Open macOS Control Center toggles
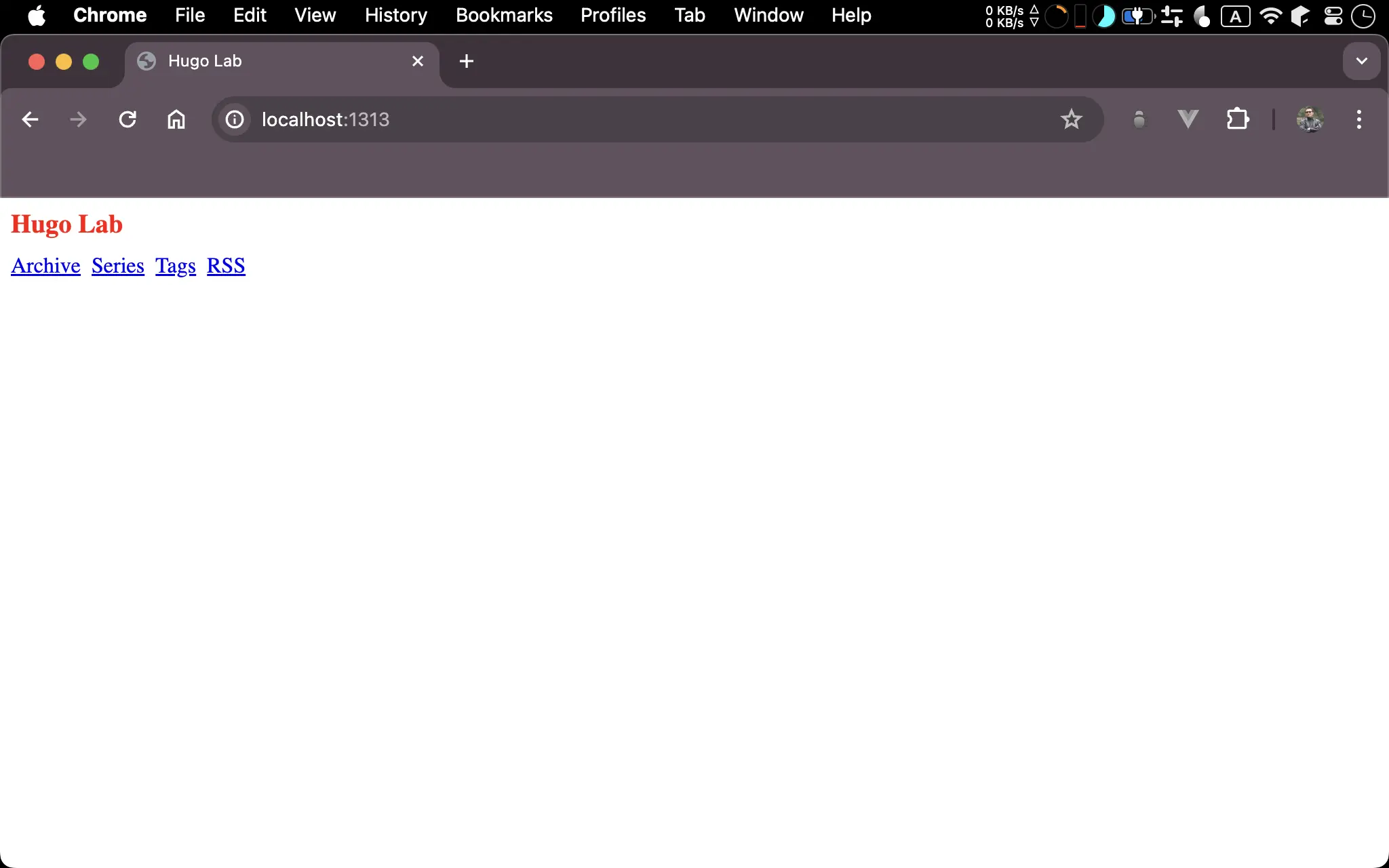This screenshot has width=1389, height=868. 1333,16
